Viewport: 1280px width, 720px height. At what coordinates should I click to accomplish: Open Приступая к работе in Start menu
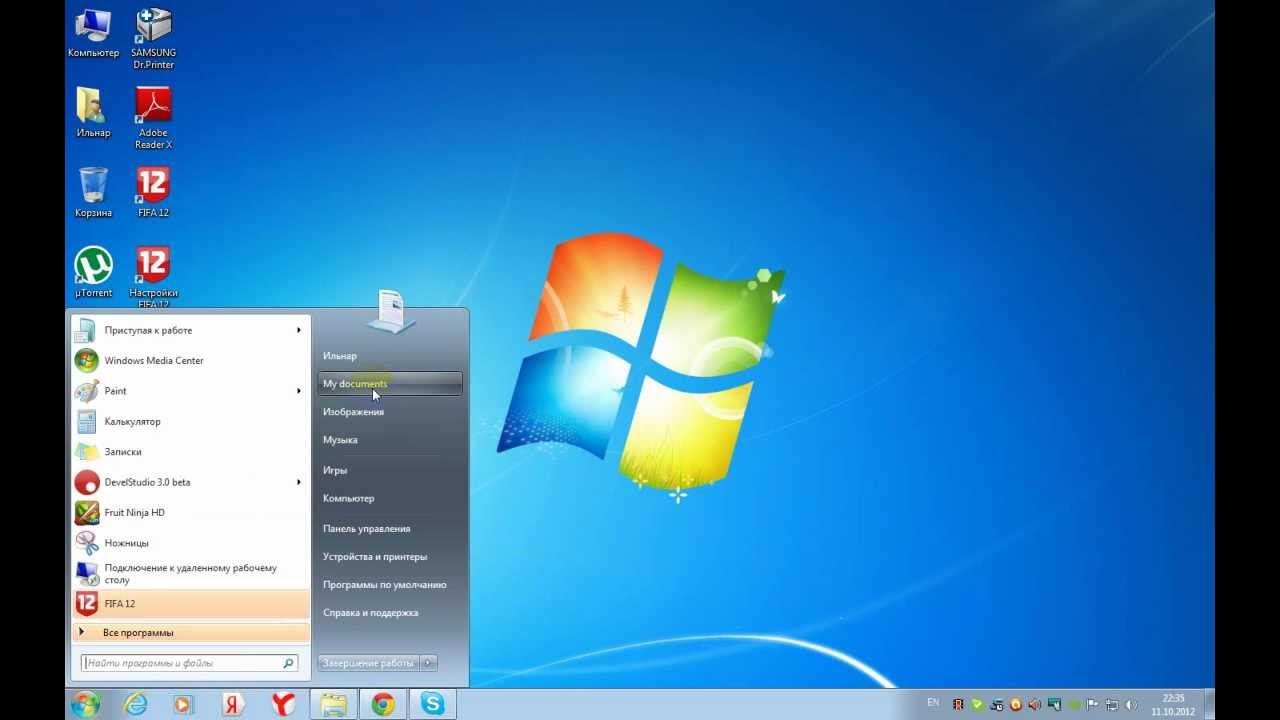(x=190, y=330)
